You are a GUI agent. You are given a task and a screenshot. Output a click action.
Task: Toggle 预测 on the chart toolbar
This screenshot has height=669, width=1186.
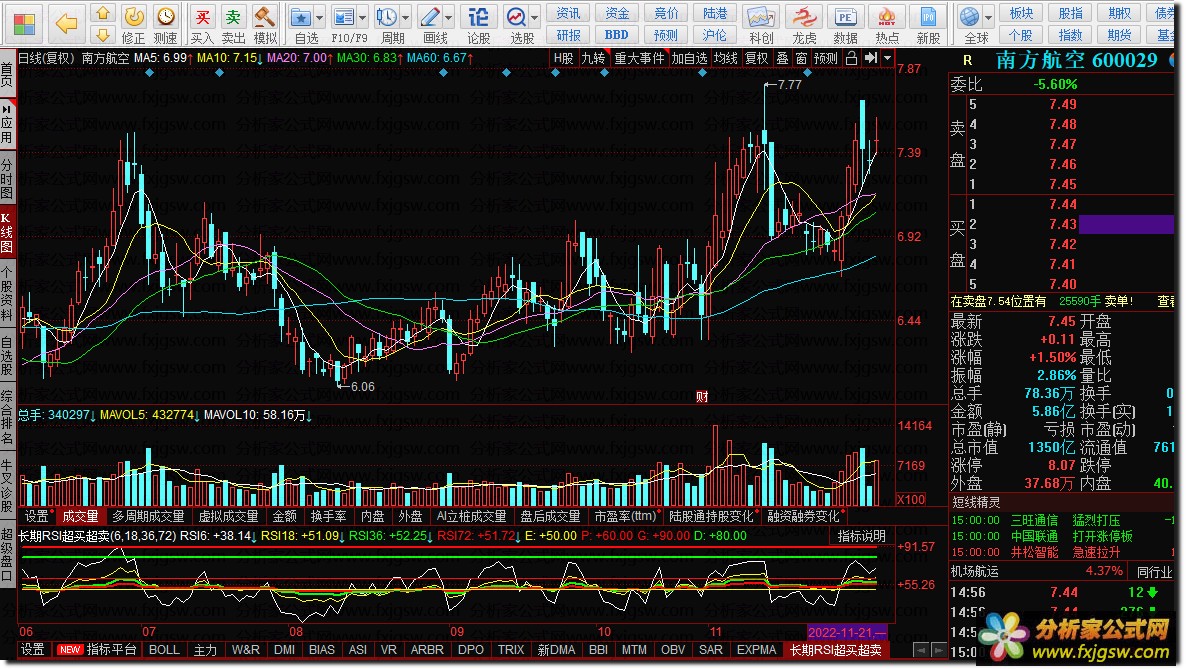tap(826, 58)
